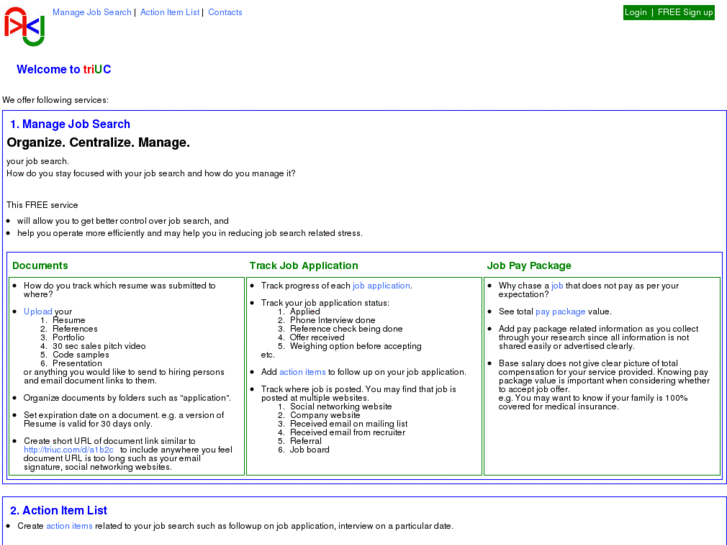Screen dimensions: 727x545
Task: Click the Track Job Application heading
Action: [304, 266]
